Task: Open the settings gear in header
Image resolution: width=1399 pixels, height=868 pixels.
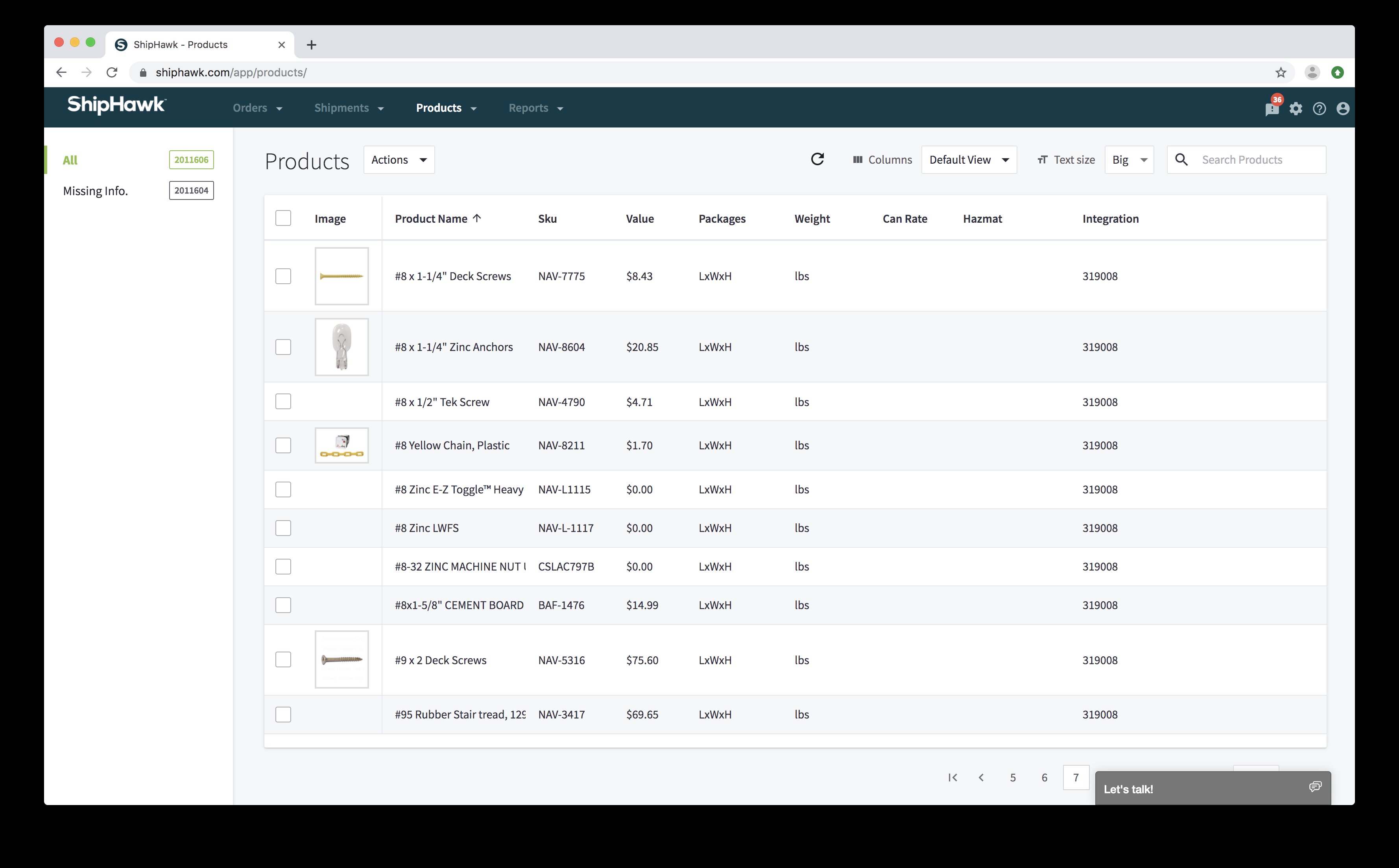Action: coord(1296,109)
